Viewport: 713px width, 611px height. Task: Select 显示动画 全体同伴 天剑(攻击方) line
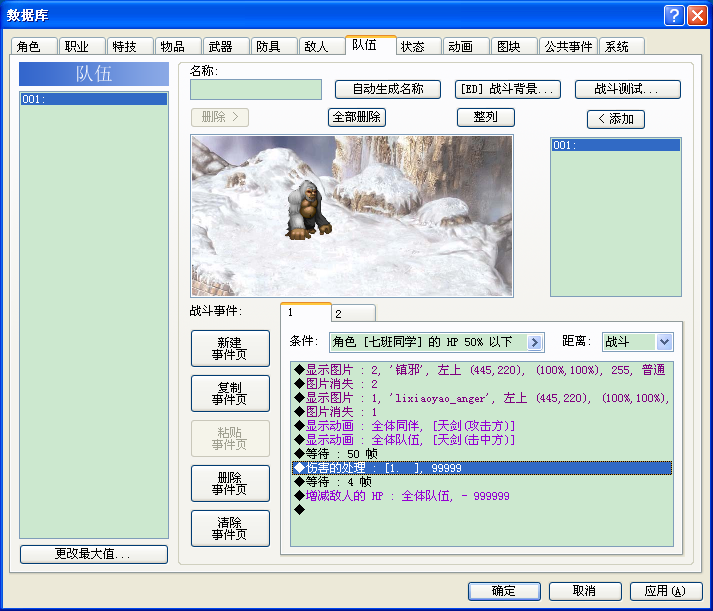point(482,426)
